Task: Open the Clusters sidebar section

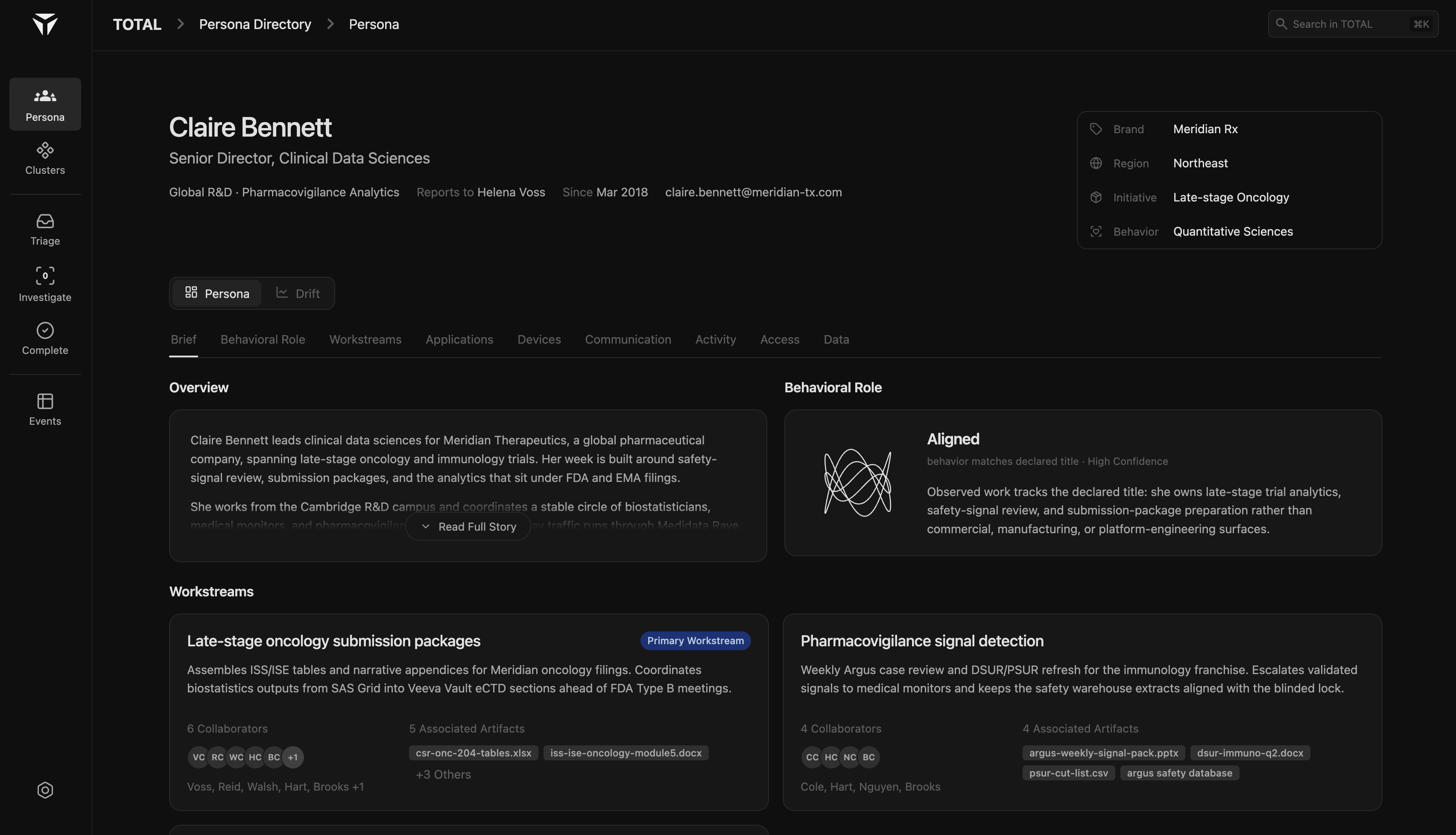Action: click(x=45, y=158)
